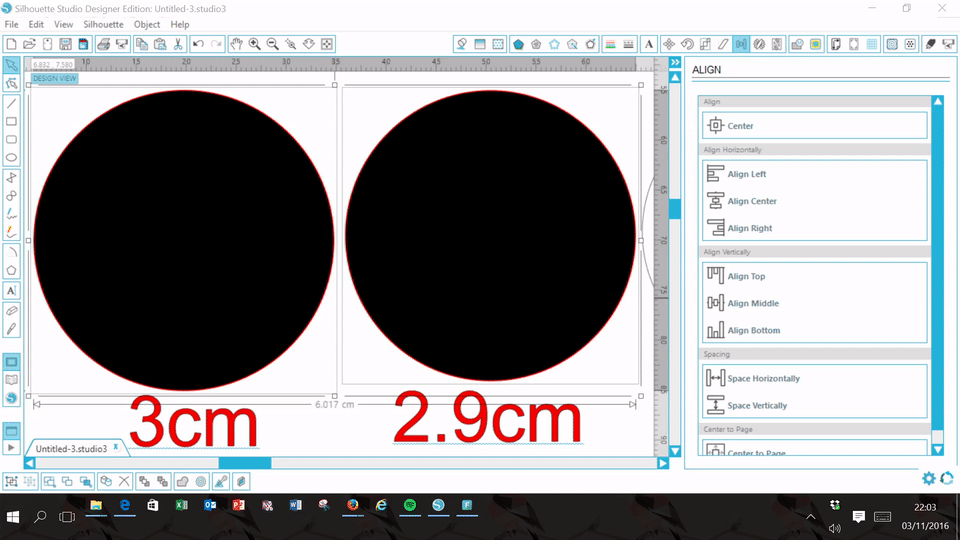Click the Cut scissors icon

tap(178, 44)
